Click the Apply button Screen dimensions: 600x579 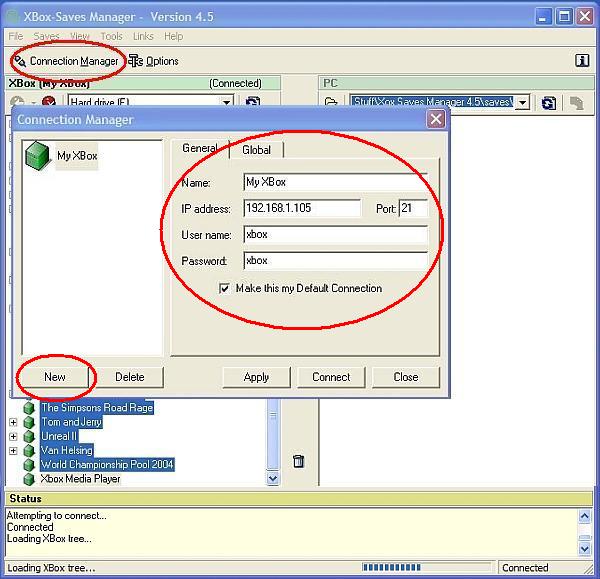pos(256,377)
